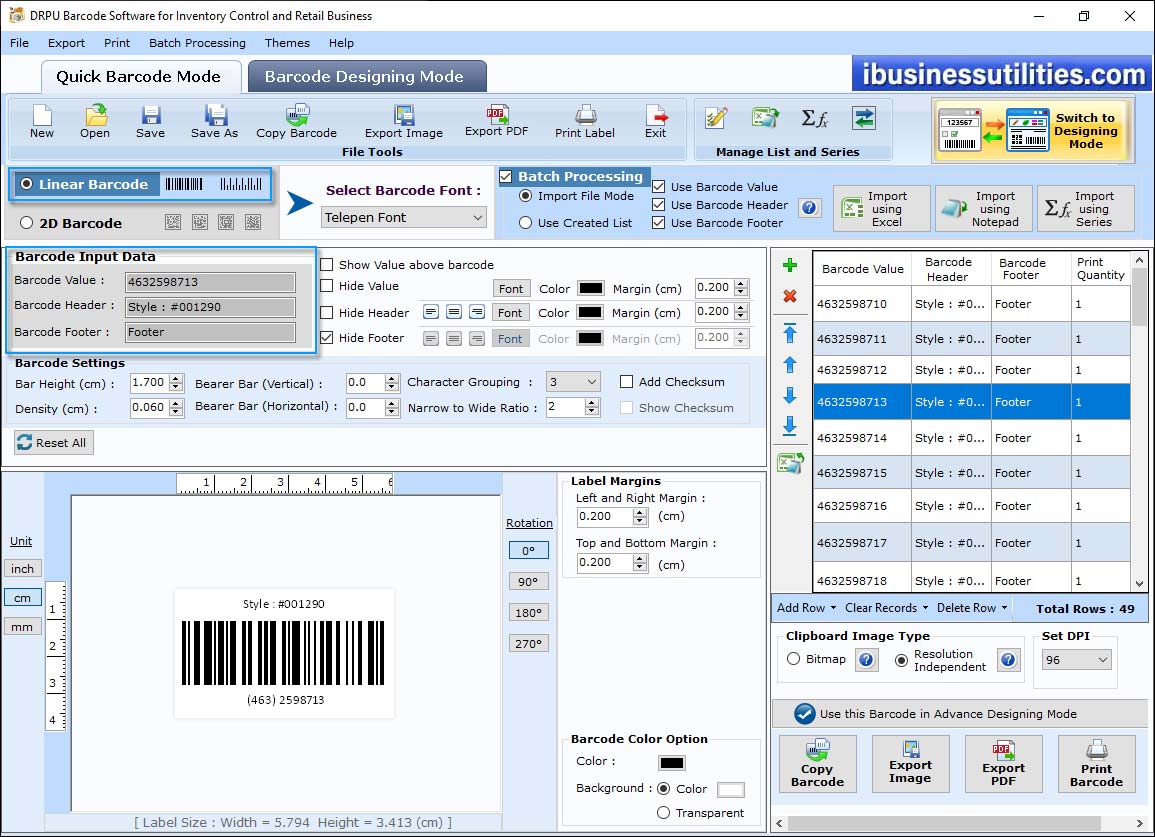1155x837 pixels.
Task: Click Import using Excel button
Action: [882, 209]
